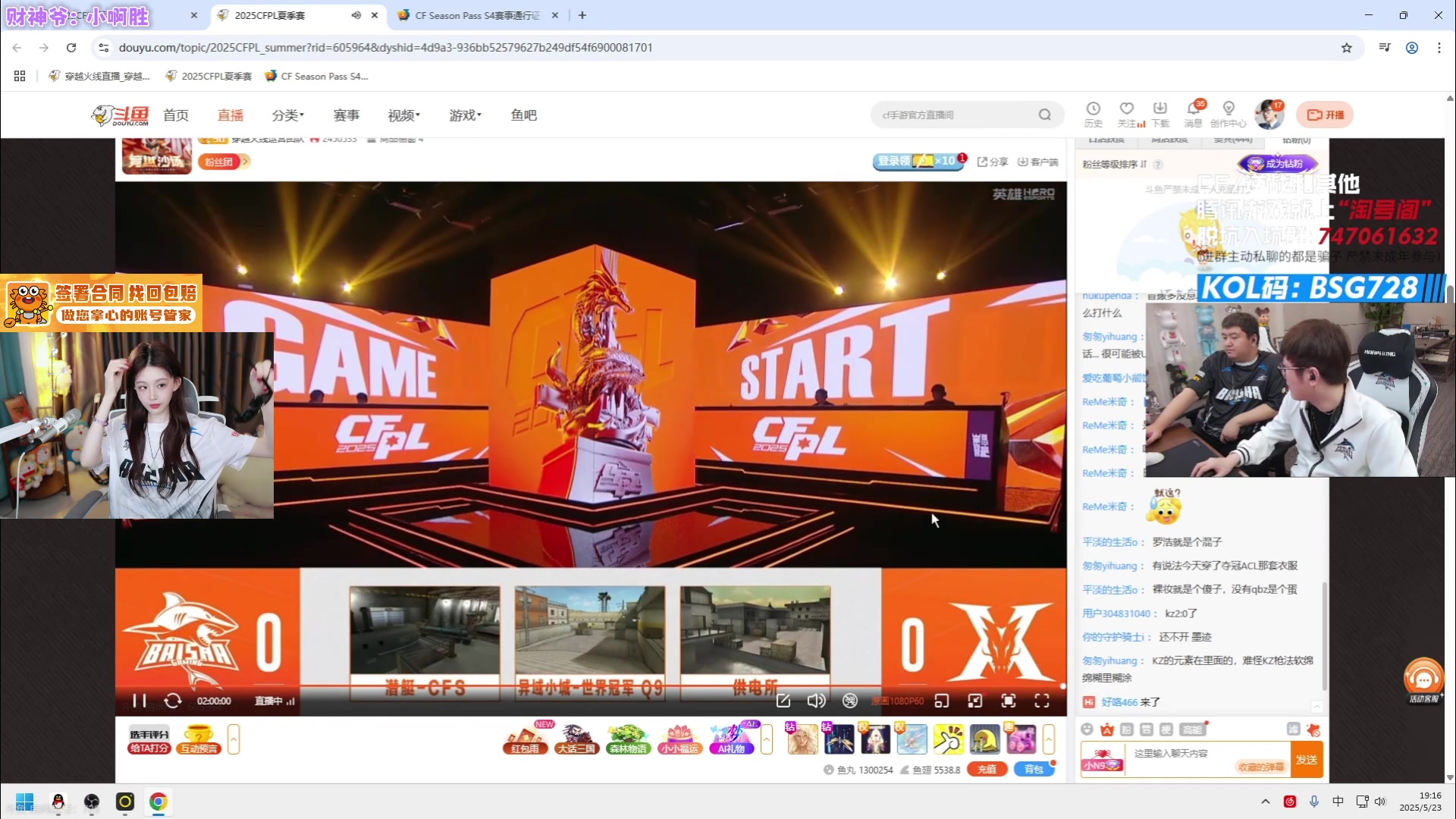Image resolution: width=1456 pixels, height=819 pixels.
Task: Enter full screen video mode
Action: [x=1042, y=701]
